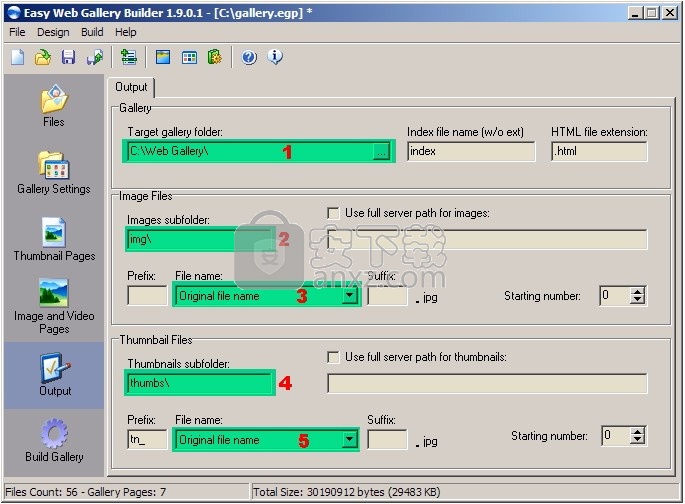Image resolution: width=685 pixels, height=504 pixels.
Task: Click the HTML file extension field
Action: pyautogui.click(x=599, y=151)
